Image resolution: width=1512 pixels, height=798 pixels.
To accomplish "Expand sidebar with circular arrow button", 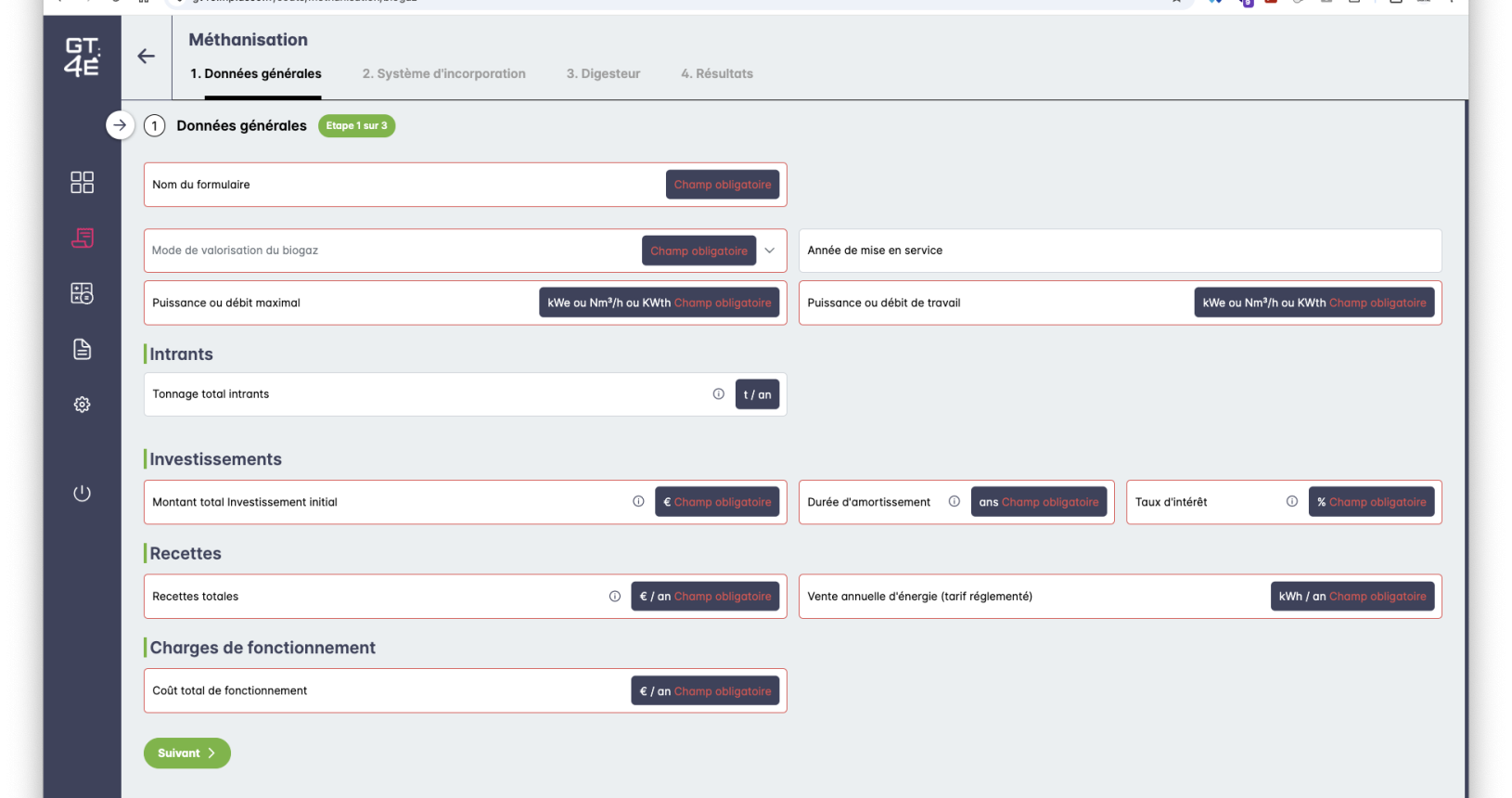I will click(120, 125).
